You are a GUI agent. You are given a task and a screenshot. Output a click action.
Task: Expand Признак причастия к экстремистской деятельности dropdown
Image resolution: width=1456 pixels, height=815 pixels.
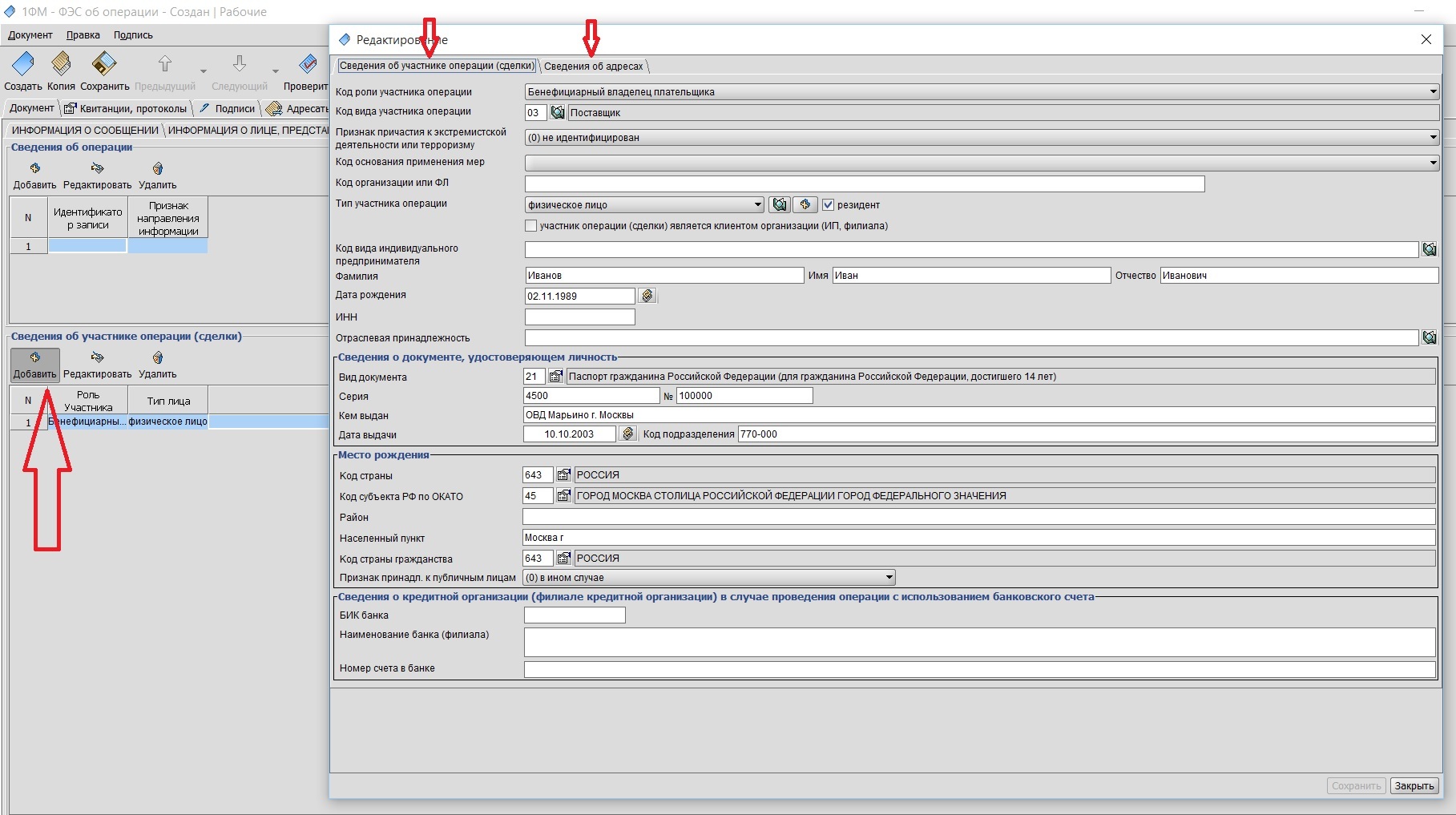pos(1433,137)
